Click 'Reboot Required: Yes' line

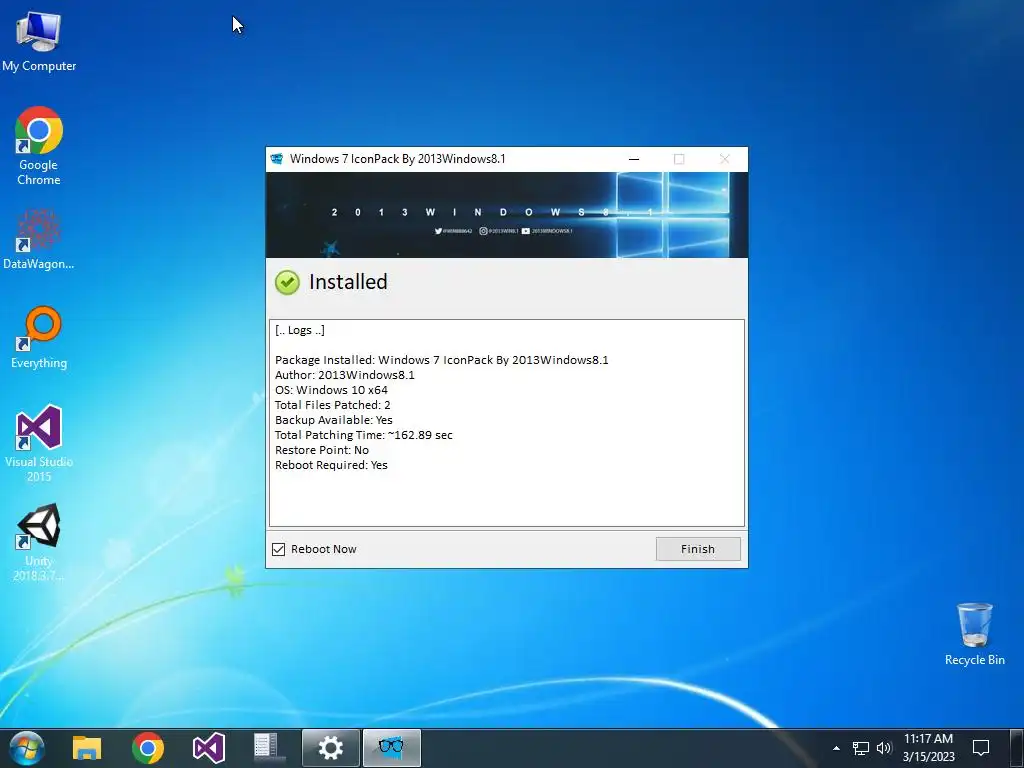[331, 465]
